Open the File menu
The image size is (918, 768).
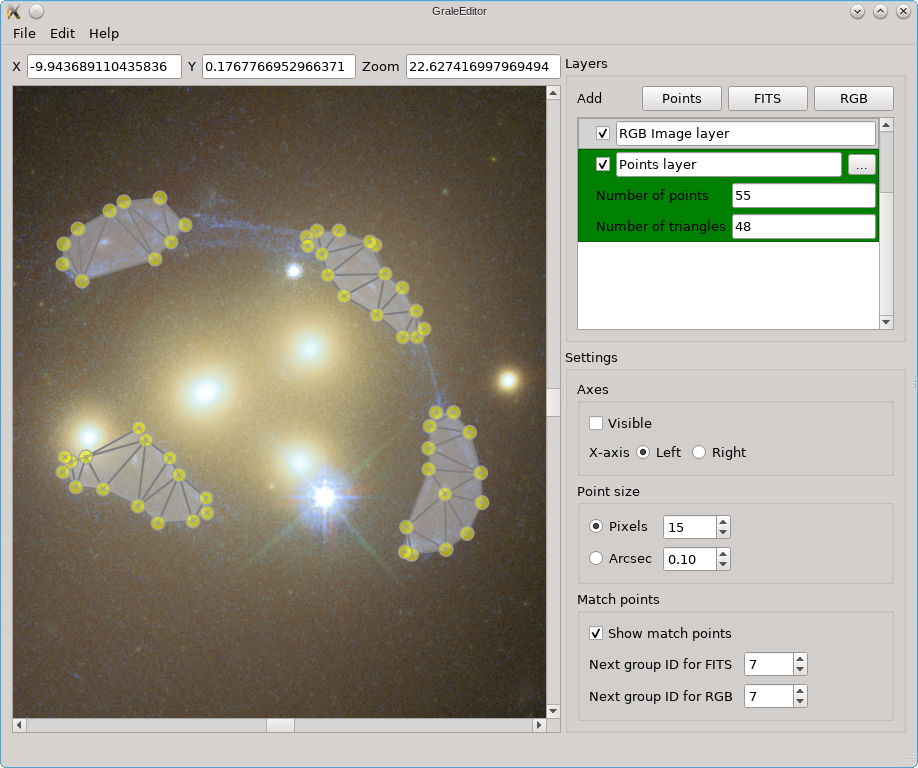[x=24, y=33]
